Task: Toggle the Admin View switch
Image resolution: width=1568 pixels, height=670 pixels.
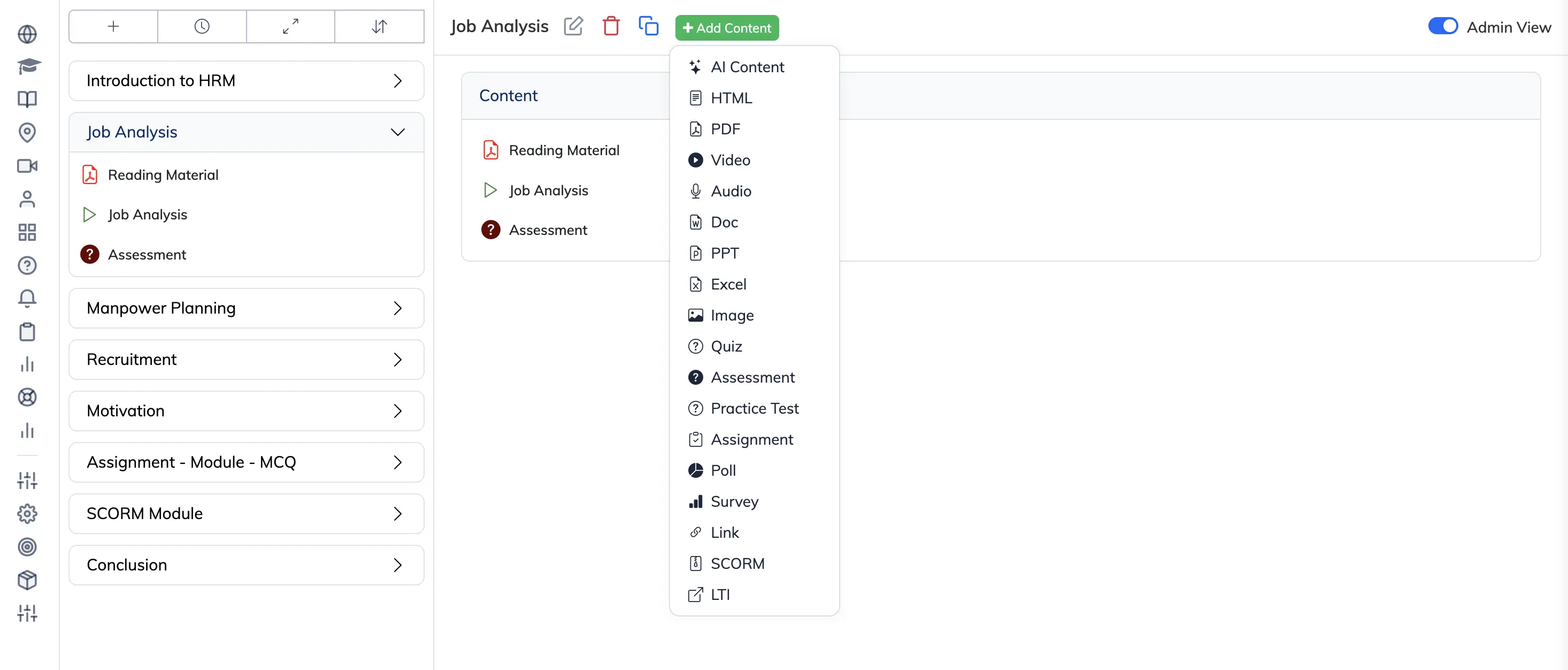Action: point(1443,26)
